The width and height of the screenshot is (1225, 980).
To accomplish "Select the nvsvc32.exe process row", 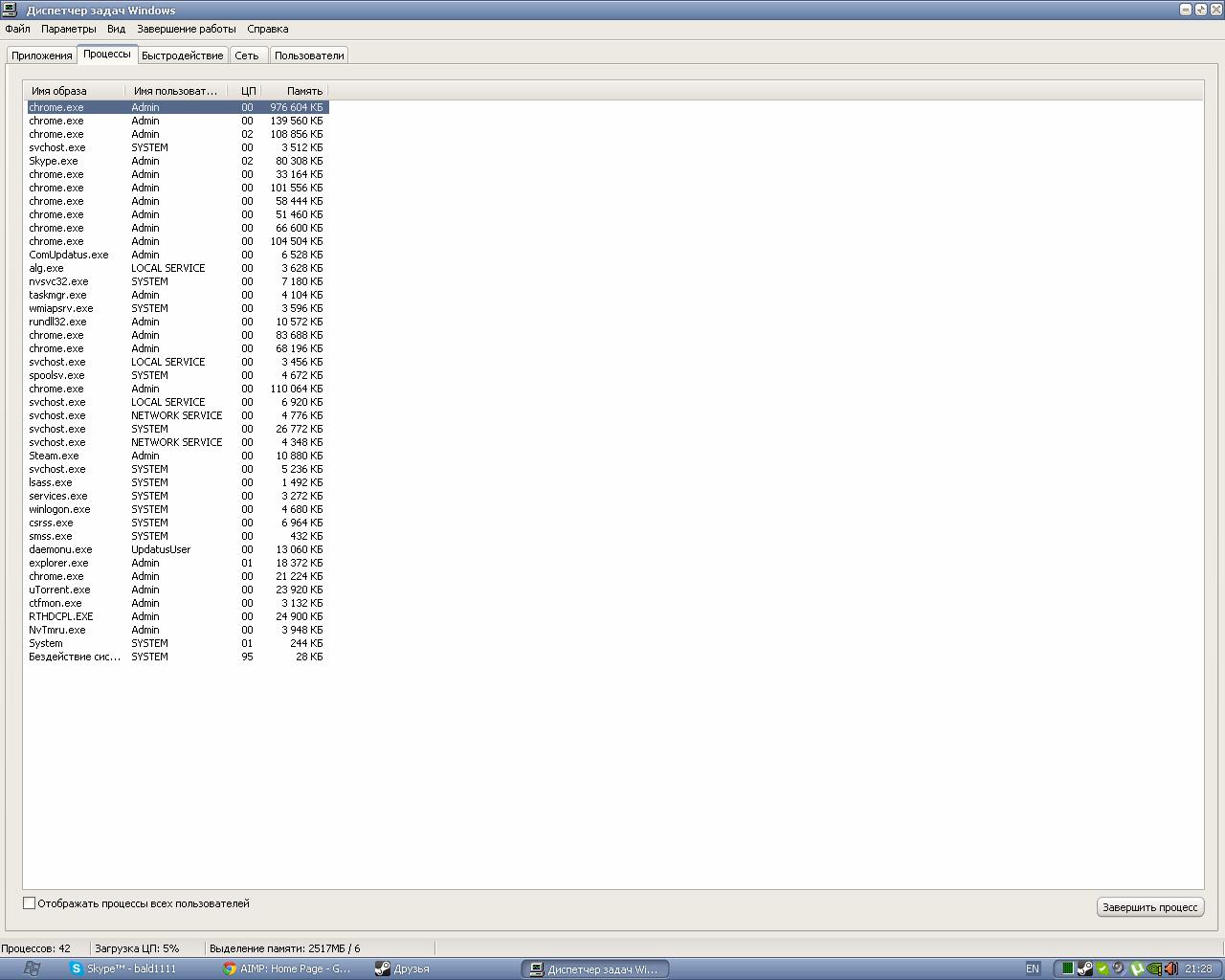I will pos(177,281).
